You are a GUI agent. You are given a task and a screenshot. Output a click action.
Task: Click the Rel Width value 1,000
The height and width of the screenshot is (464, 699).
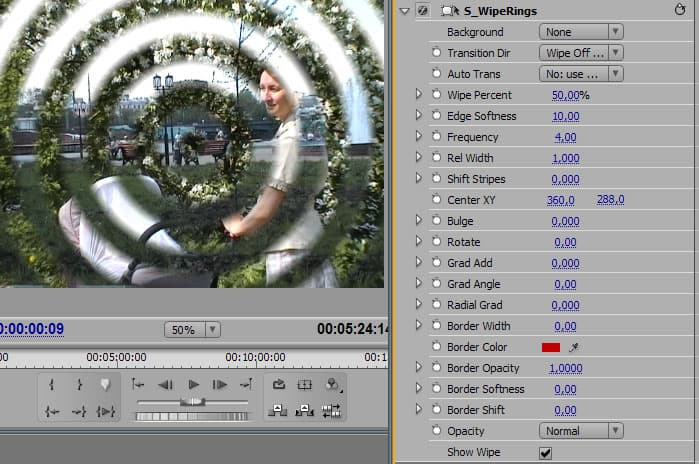[x=566, y=158]
